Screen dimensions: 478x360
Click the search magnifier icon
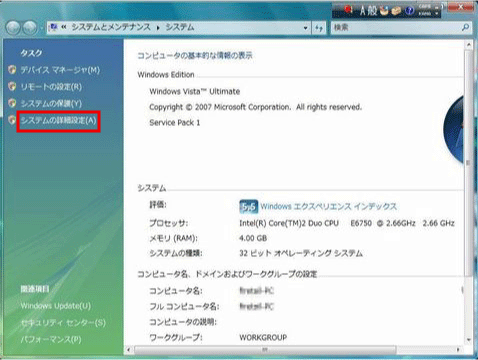465,27
